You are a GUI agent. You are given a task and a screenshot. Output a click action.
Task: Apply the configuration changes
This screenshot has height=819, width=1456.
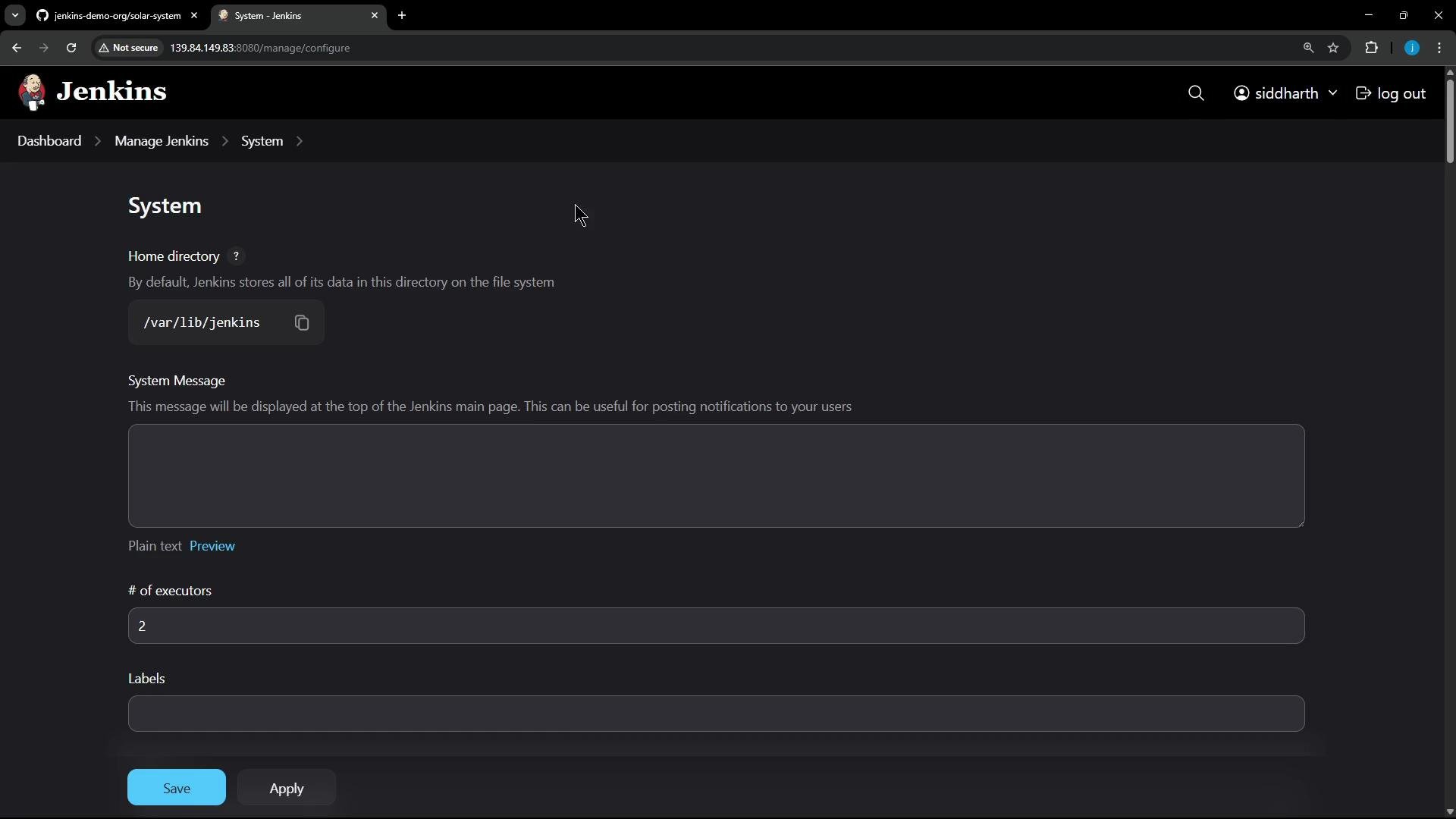coord(287,788)
